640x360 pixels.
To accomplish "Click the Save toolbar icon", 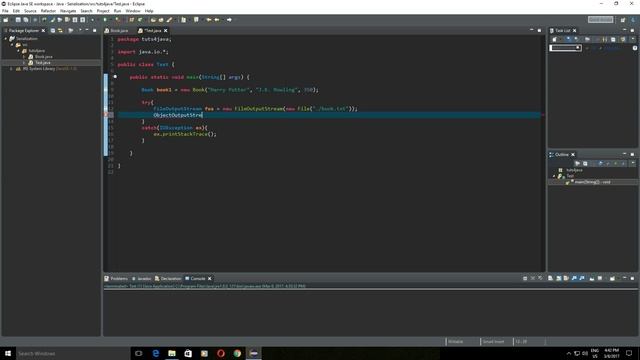I will tap(18, 20).
